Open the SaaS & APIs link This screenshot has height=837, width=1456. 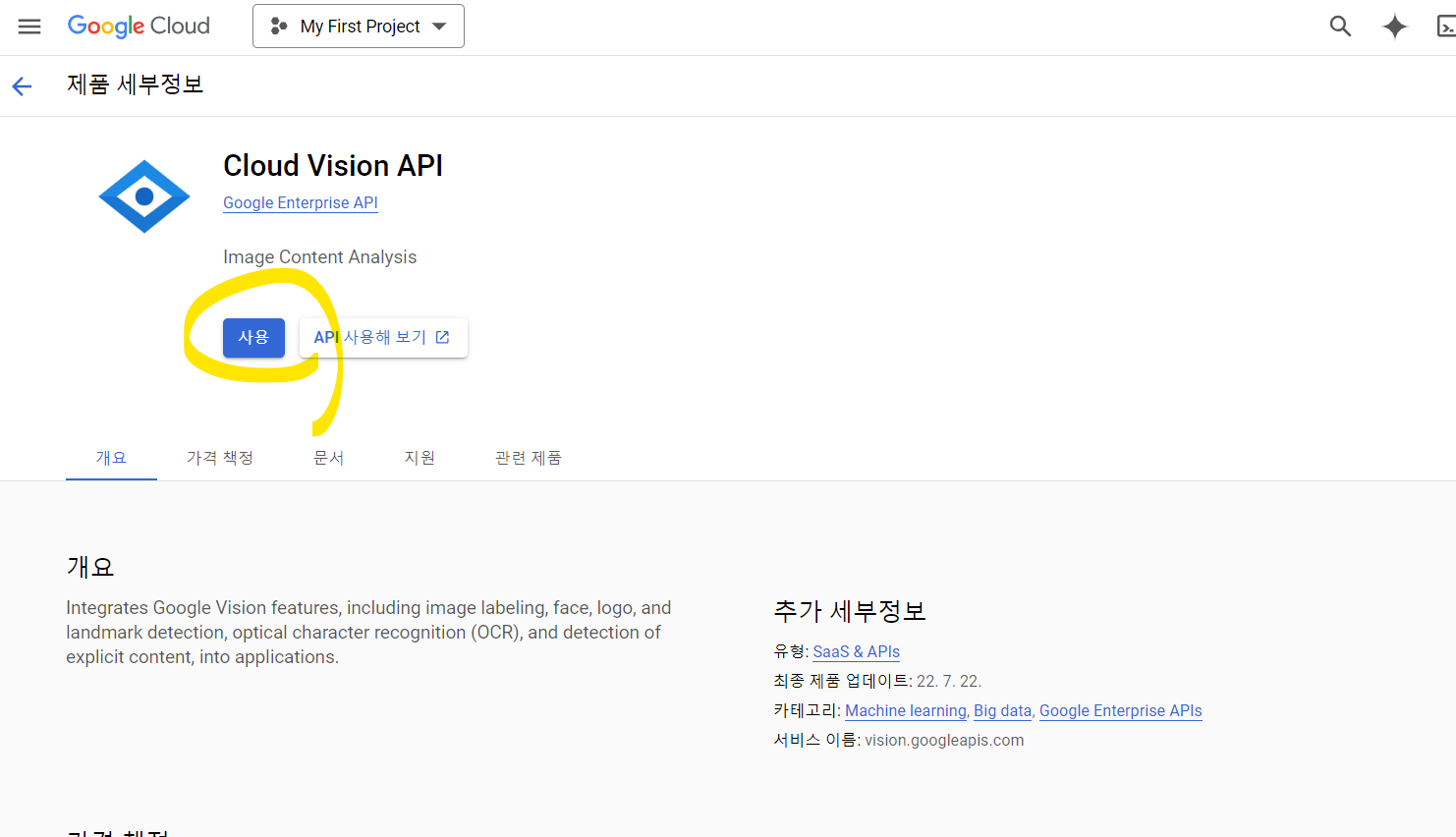(x=856, y=651)
